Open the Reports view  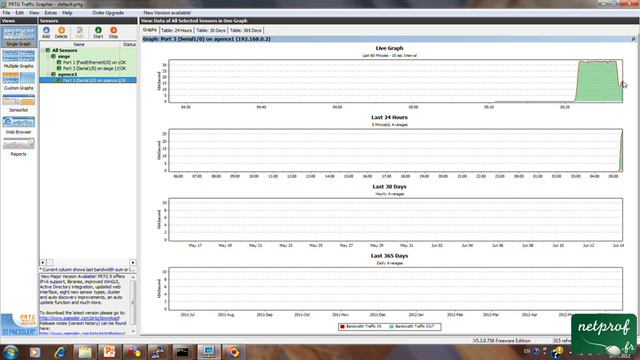pyautogui.click(x=18, y=147)
